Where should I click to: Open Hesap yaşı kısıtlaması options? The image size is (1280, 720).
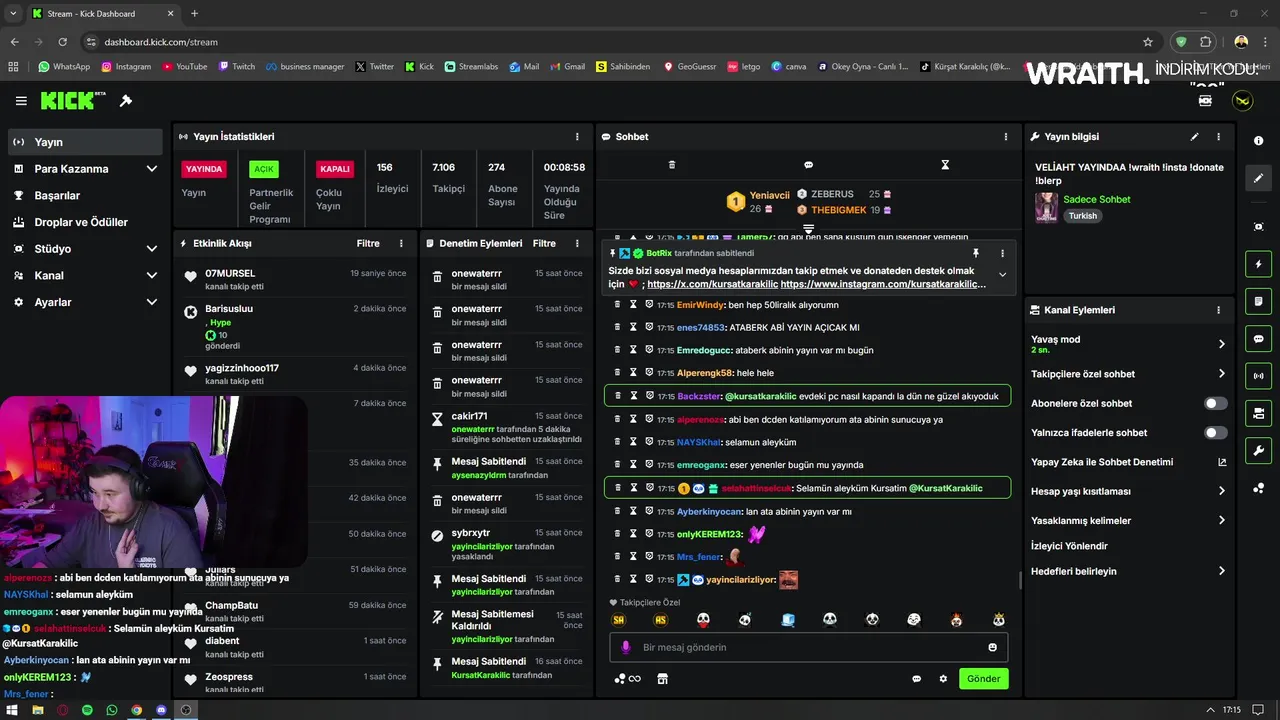[x=1129, y=491]
